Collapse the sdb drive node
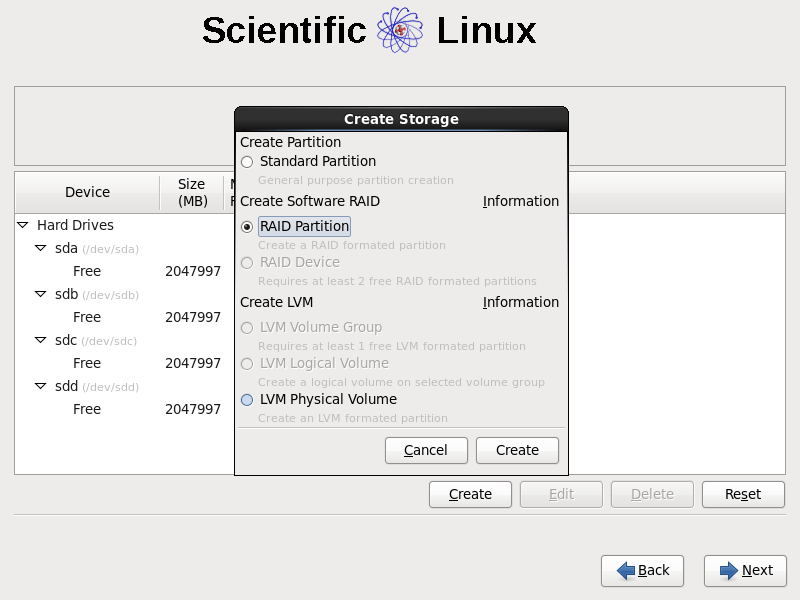800x600 pixels. coord(40,294)
